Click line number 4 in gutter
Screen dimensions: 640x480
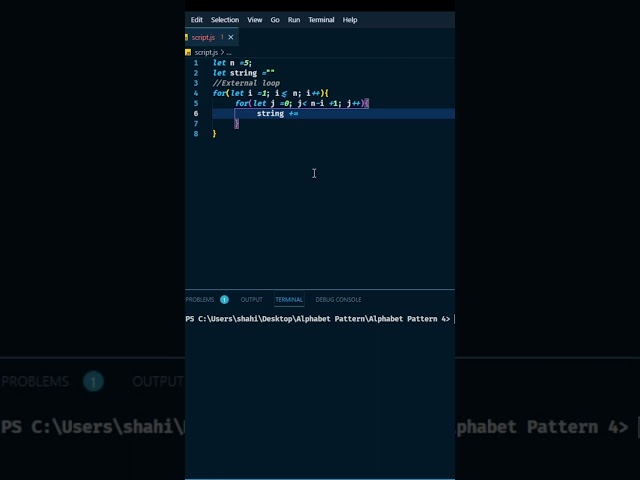[196, 93]
